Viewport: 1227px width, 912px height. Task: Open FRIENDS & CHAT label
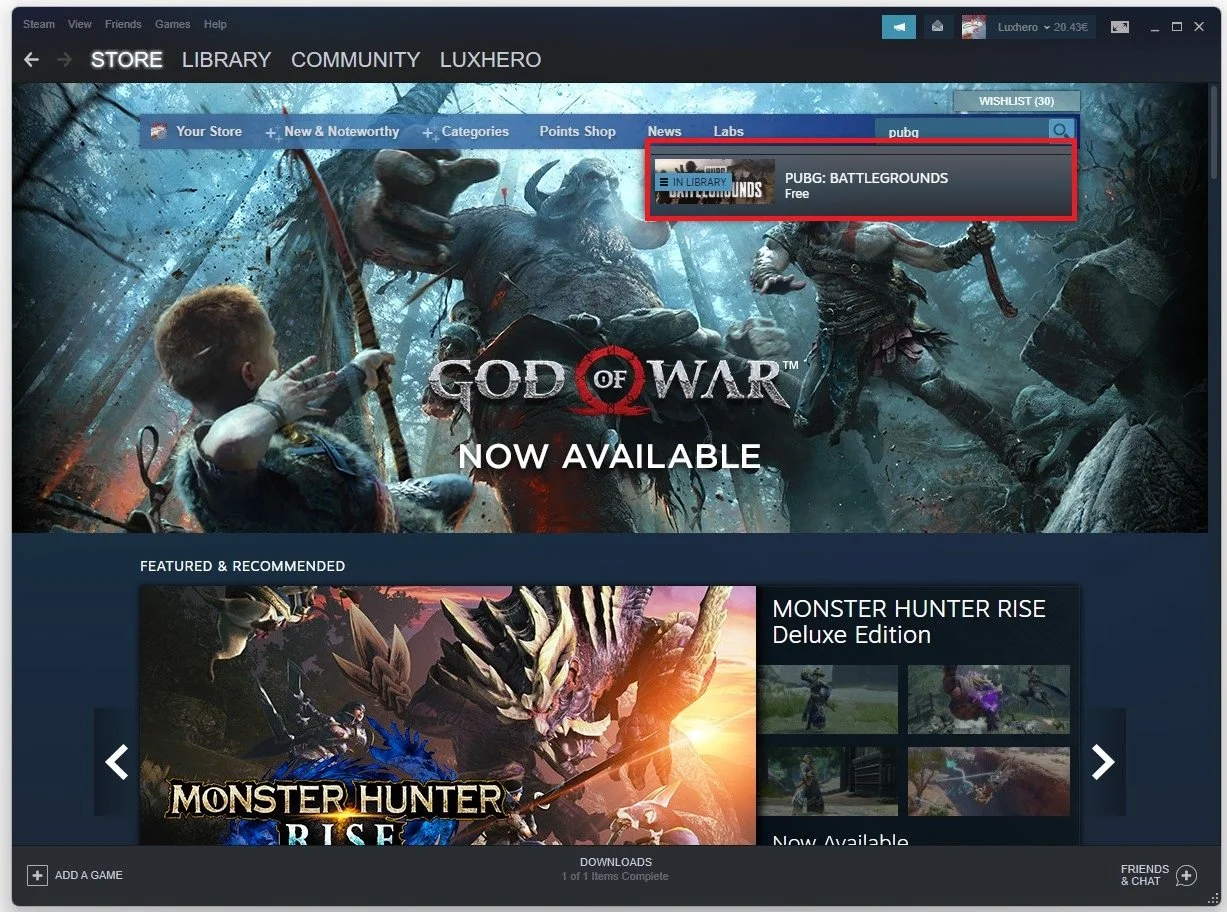1144,875
